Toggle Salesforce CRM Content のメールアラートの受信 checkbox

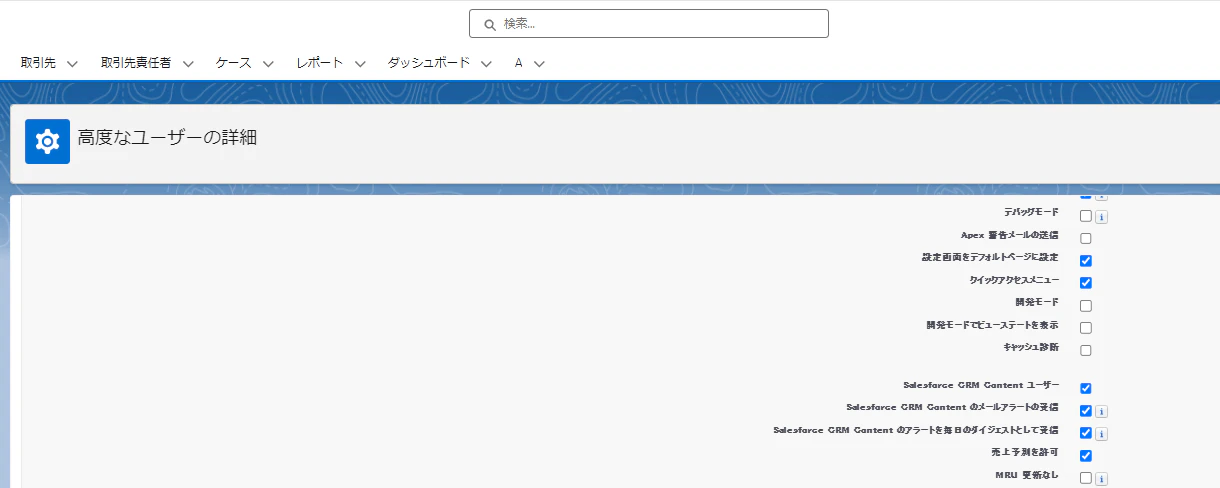(x=1086, y=411)
